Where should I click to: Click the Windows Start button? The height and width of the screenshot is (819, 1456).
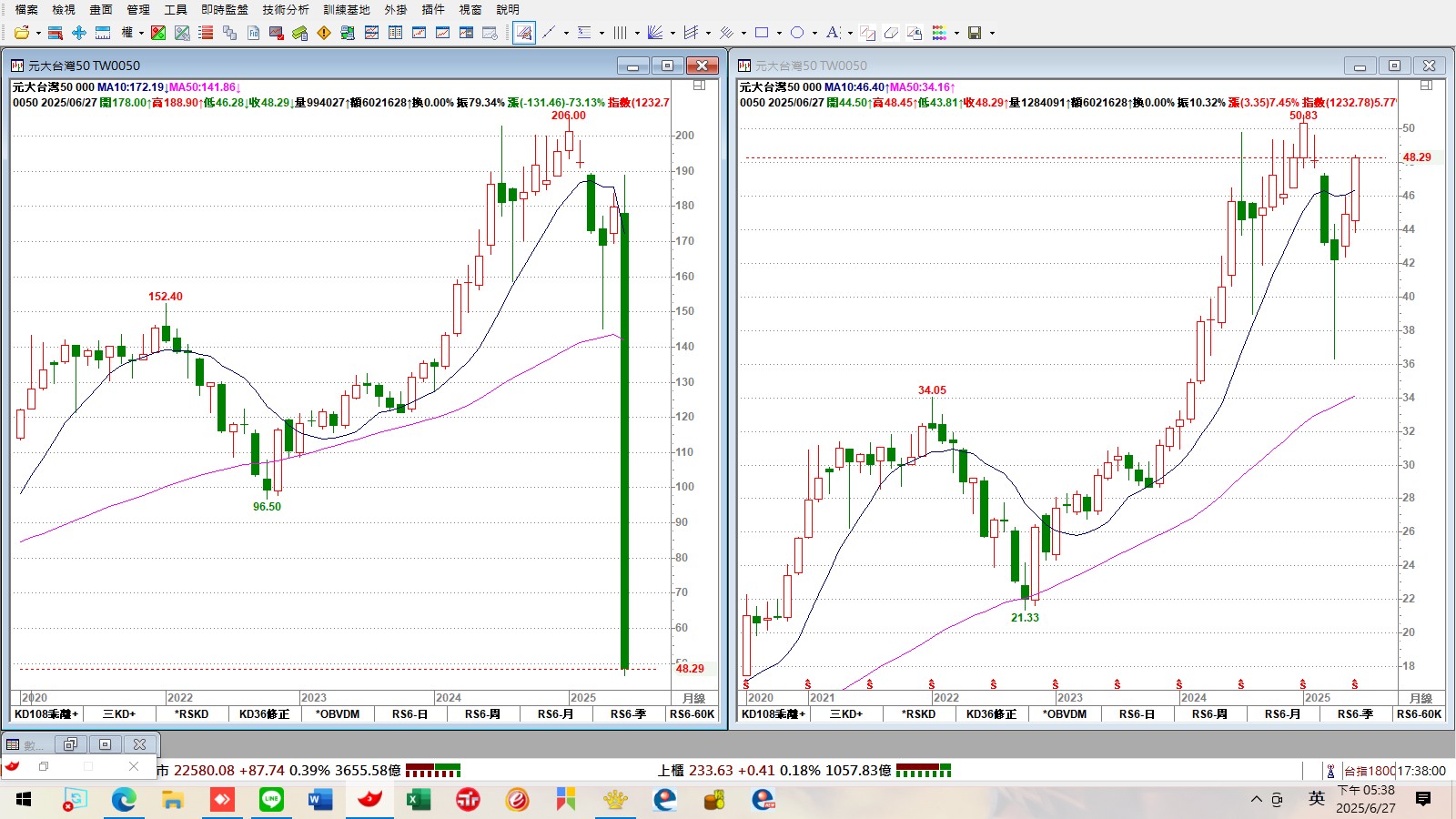pyautogui.click(x=24, y=800)
